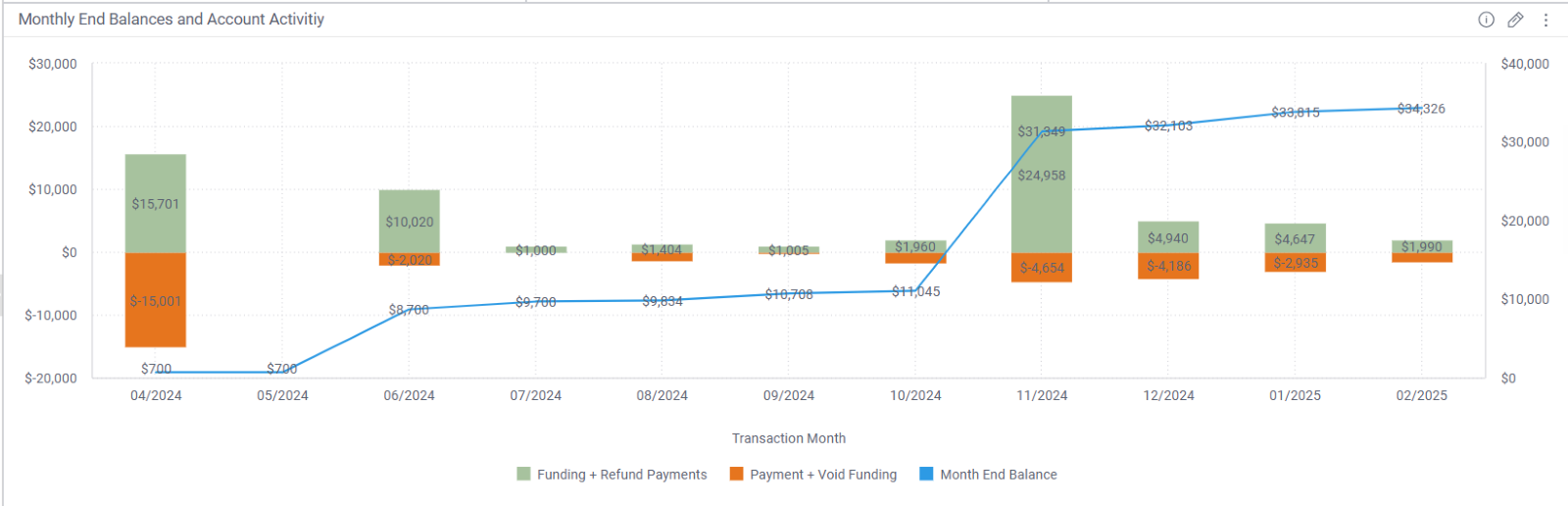Select the green $24,958 bar for 11/2024
The image size is (1568, 506).
tap(1042, 175)
